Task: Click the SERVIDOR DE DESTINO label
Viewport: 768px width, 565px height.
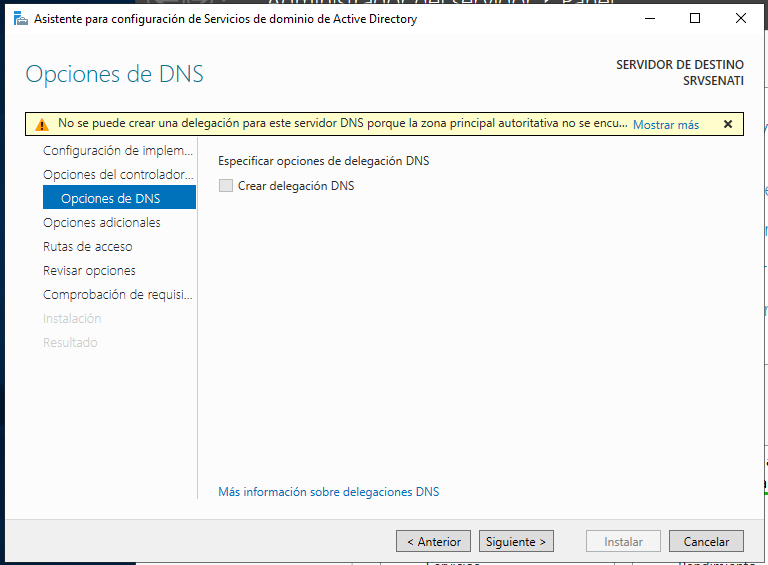Action: [680, 65]
